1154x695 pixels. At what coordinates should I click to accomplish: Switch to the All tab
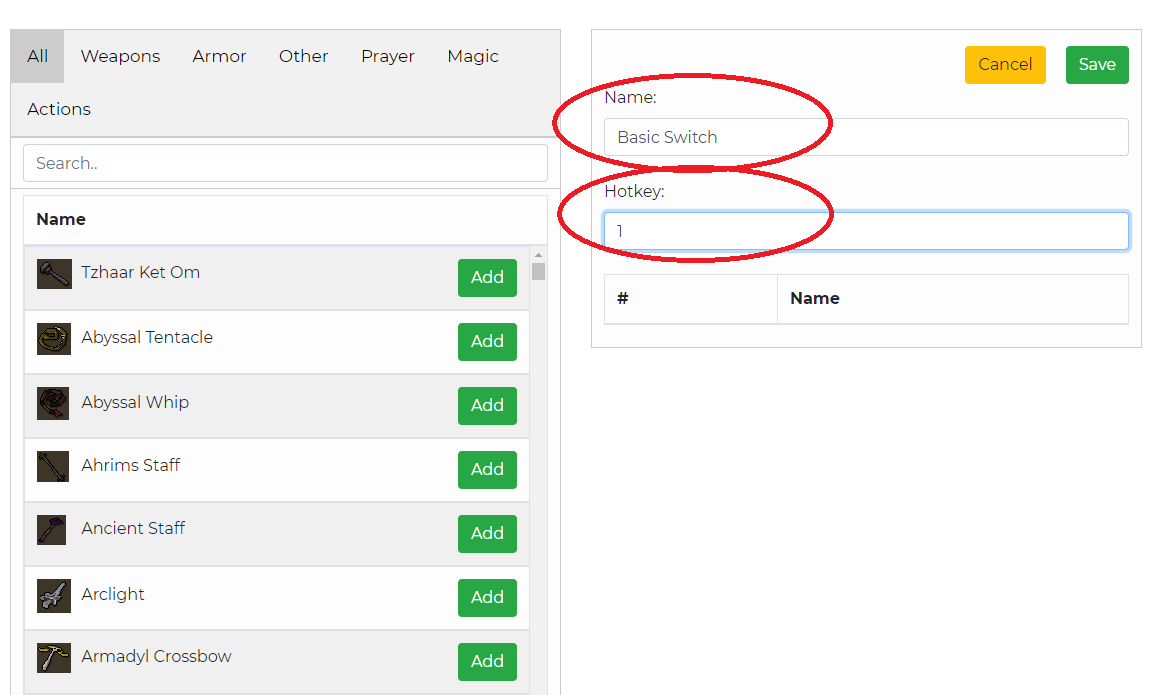(x=38, y=56)
